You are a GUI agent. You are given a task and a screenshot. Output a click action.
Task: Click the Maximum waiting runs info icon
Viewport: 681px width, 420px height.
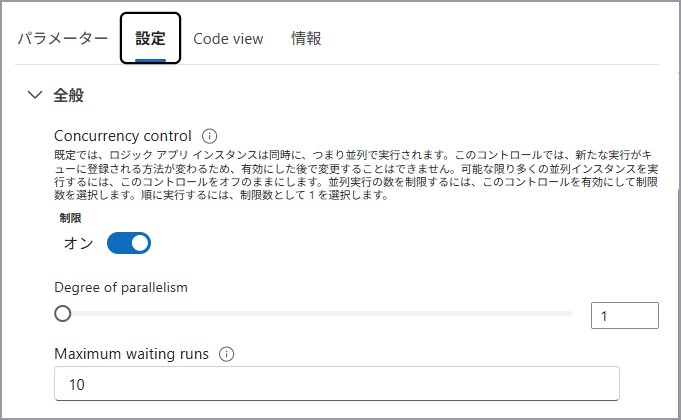(x=226, y=354)
